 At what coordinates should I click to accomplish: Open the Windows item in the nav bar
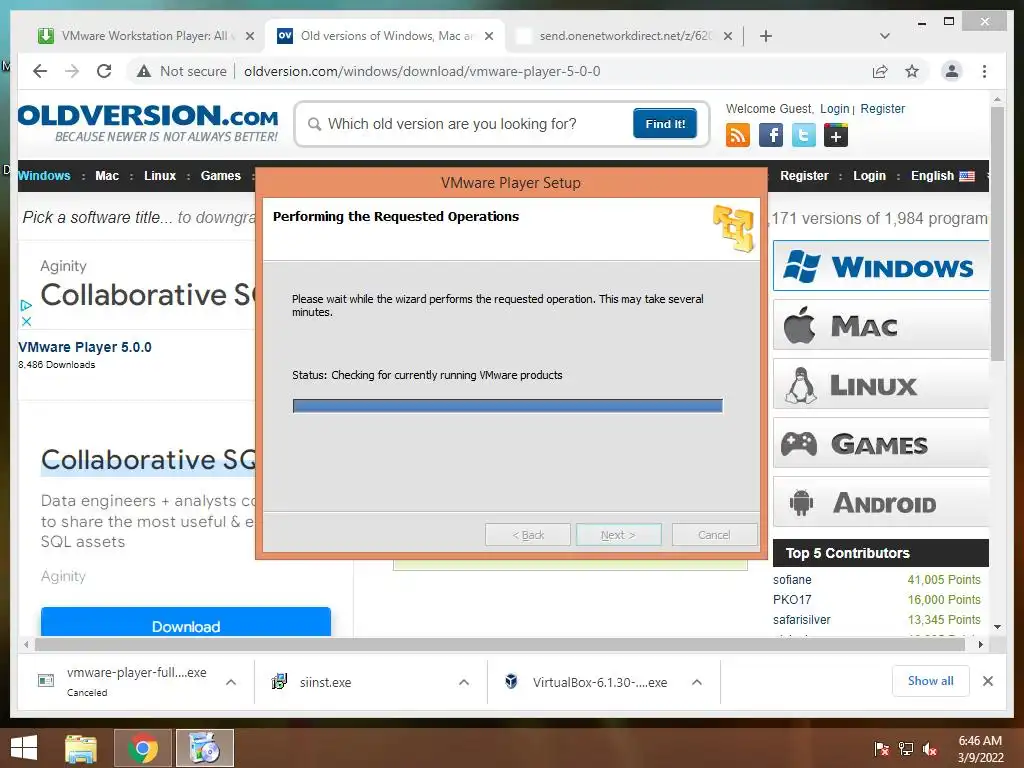click(x=44, y=176)
